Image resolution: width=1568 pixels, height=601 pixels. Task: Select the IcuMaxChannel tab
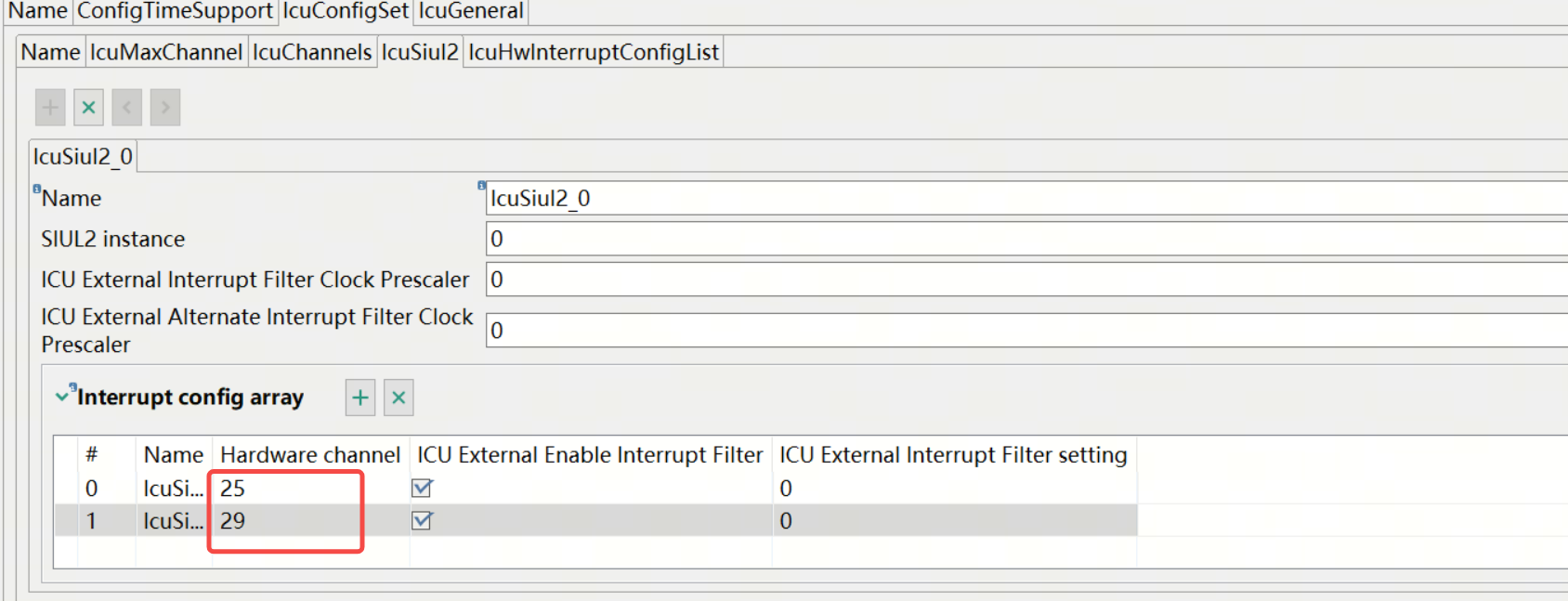[x=166, y=51]
